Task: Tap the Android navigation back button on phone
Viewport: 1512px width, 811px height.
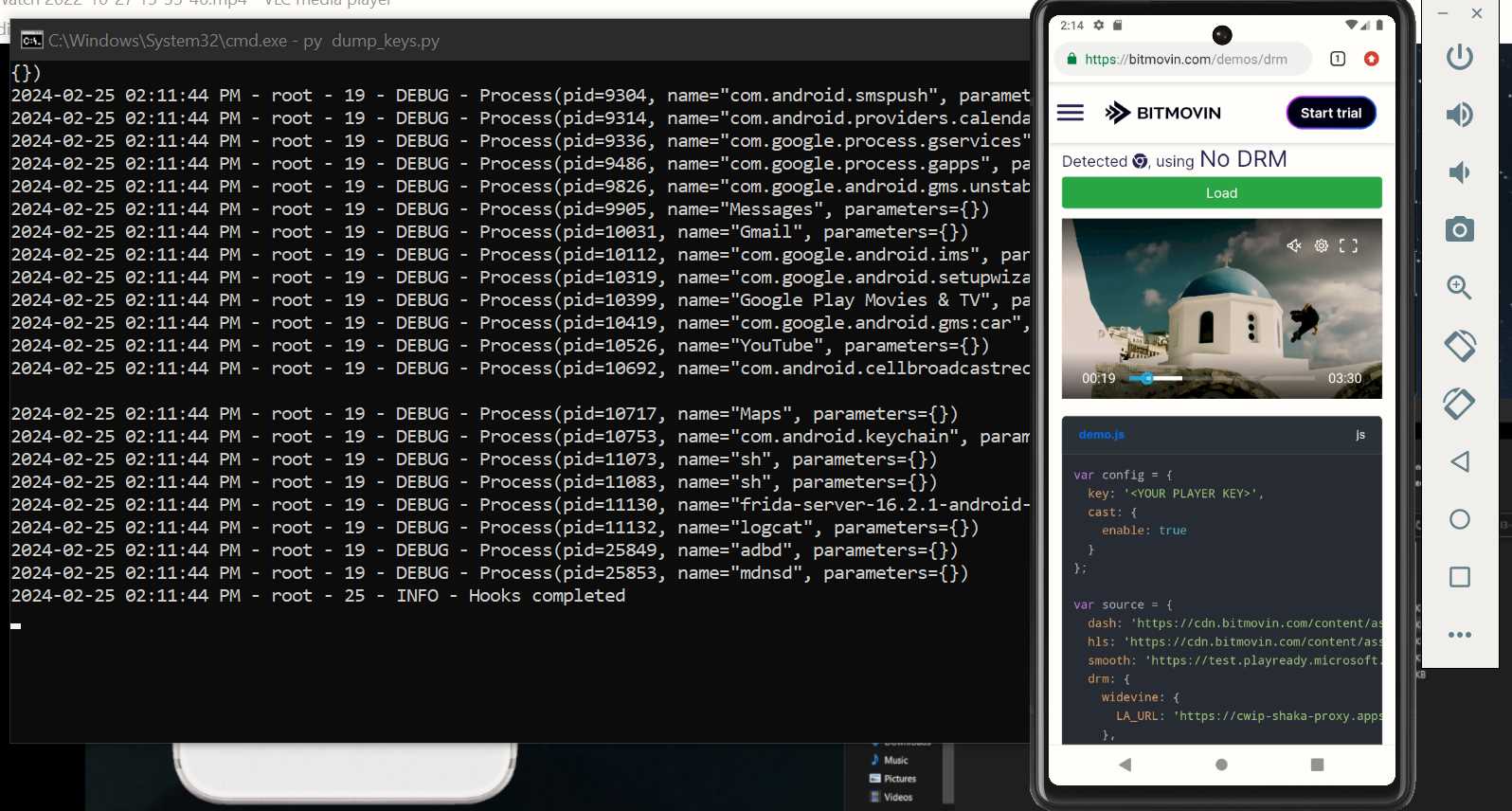Action: [1125, 765]
